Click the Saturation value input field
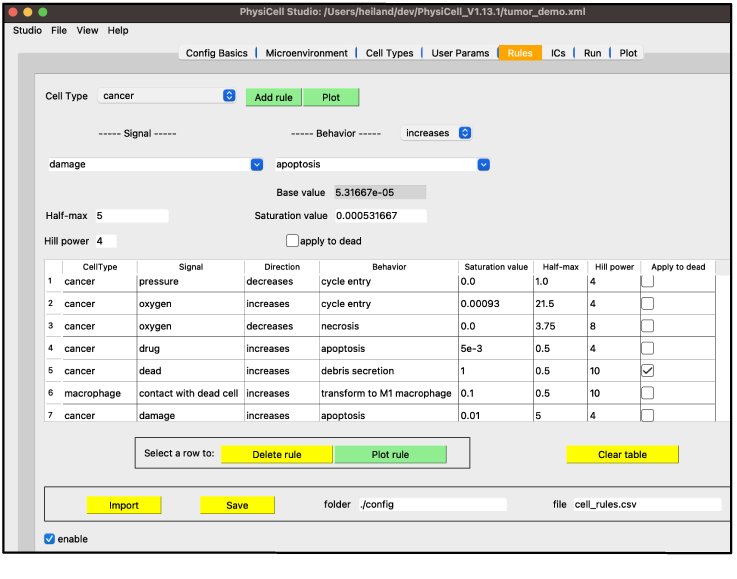The image size is (737, 579). (381, 216)
